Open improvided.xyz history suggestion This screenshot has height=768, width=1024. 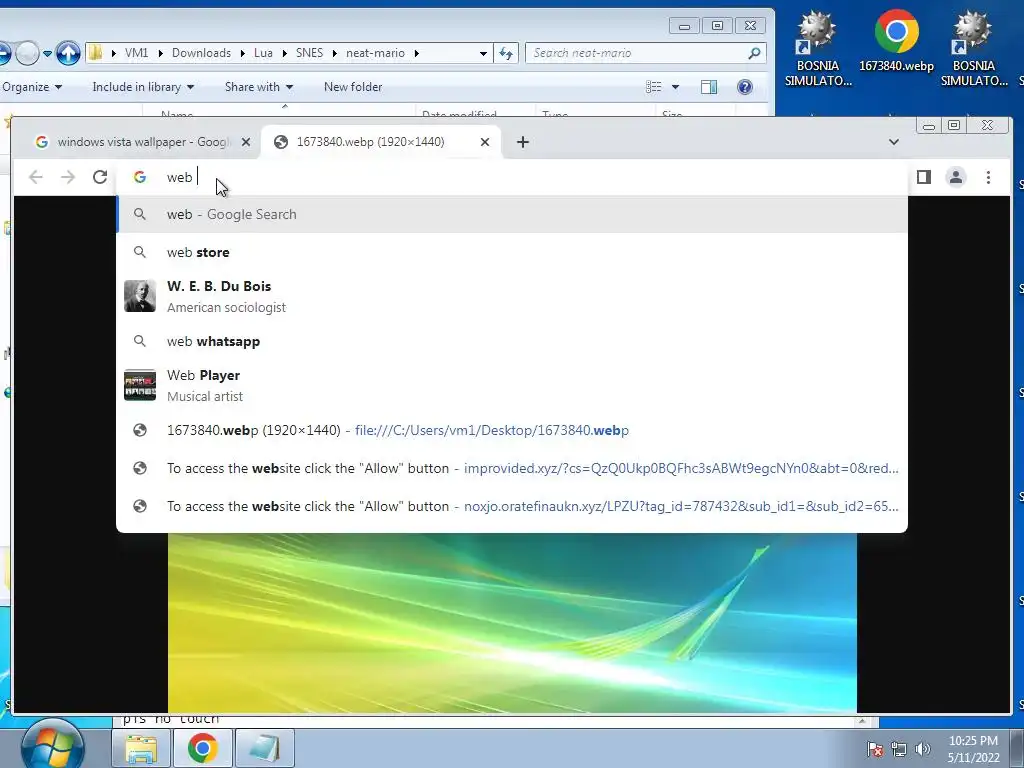click(512, 468)
